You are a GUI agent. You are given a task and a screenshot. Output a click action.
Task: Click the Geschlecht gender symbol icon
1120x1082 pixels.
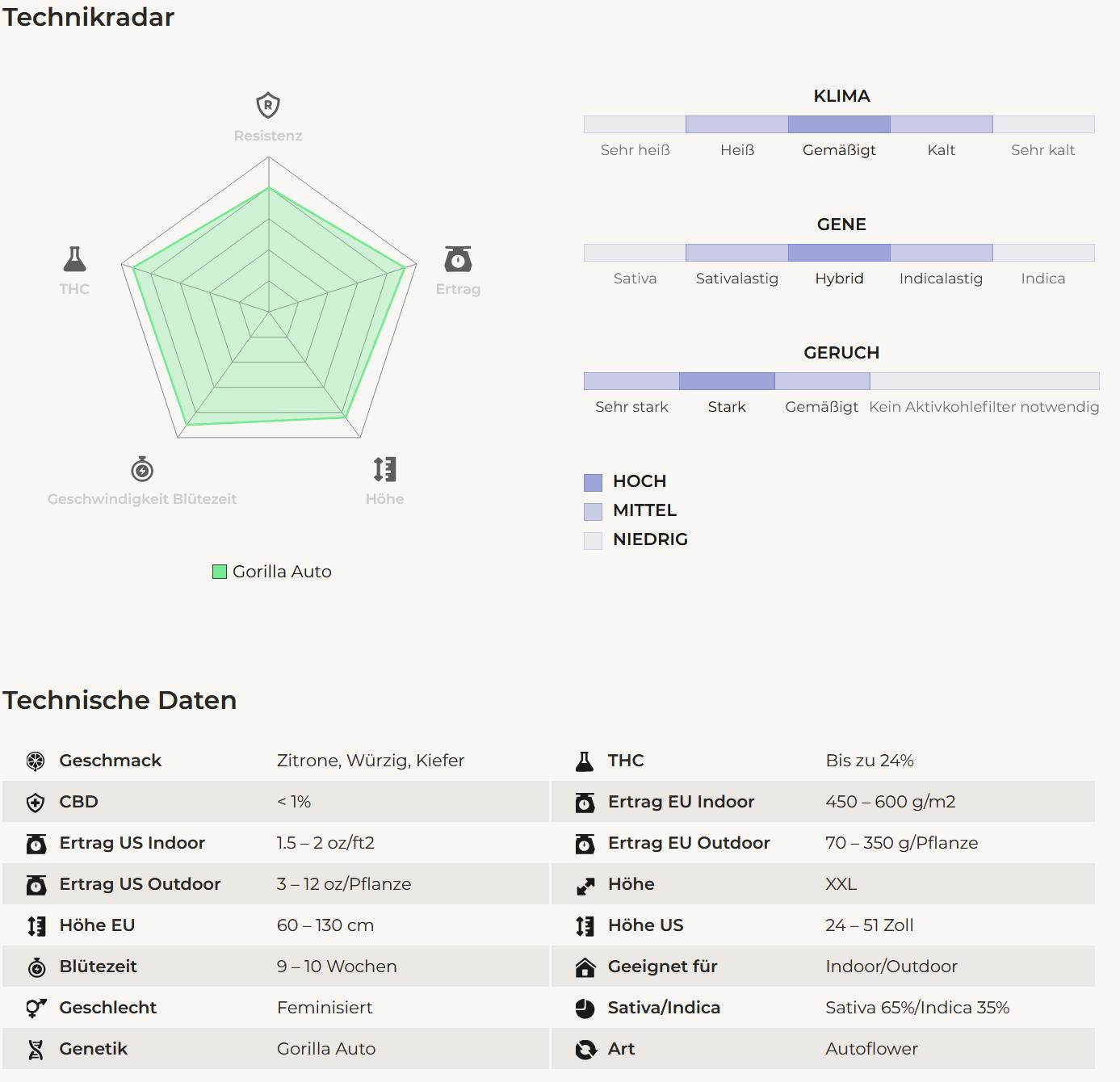[x=36, y=1008]
